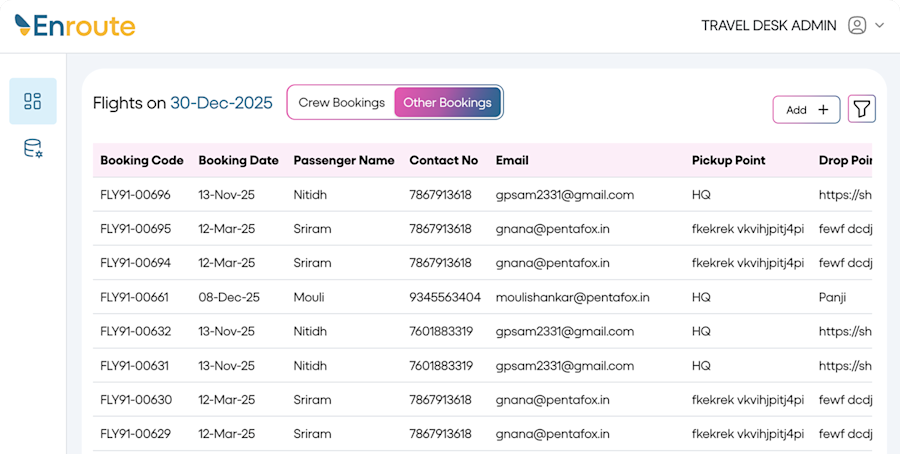Screen dimensions: 900x454
Task: Click the user profile avatar icon
Action: click(x=857, y=25)
